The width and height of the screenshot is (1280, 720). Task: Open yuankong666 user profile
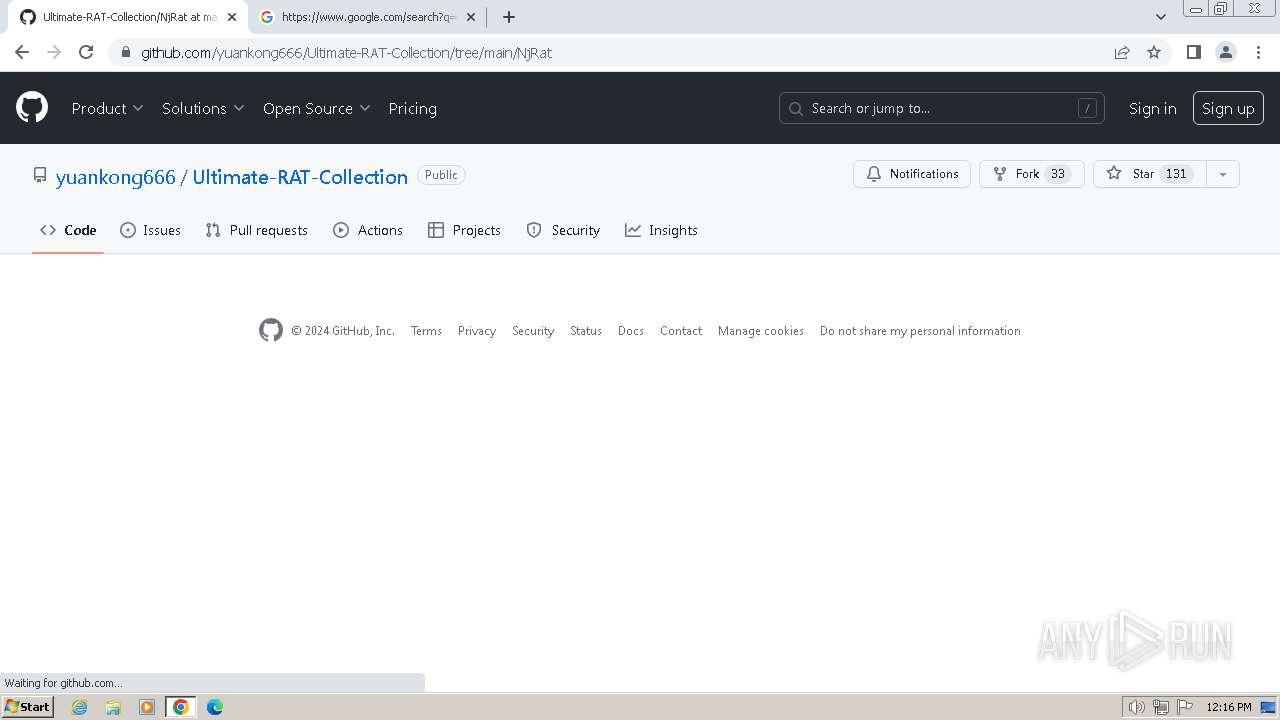116,177
